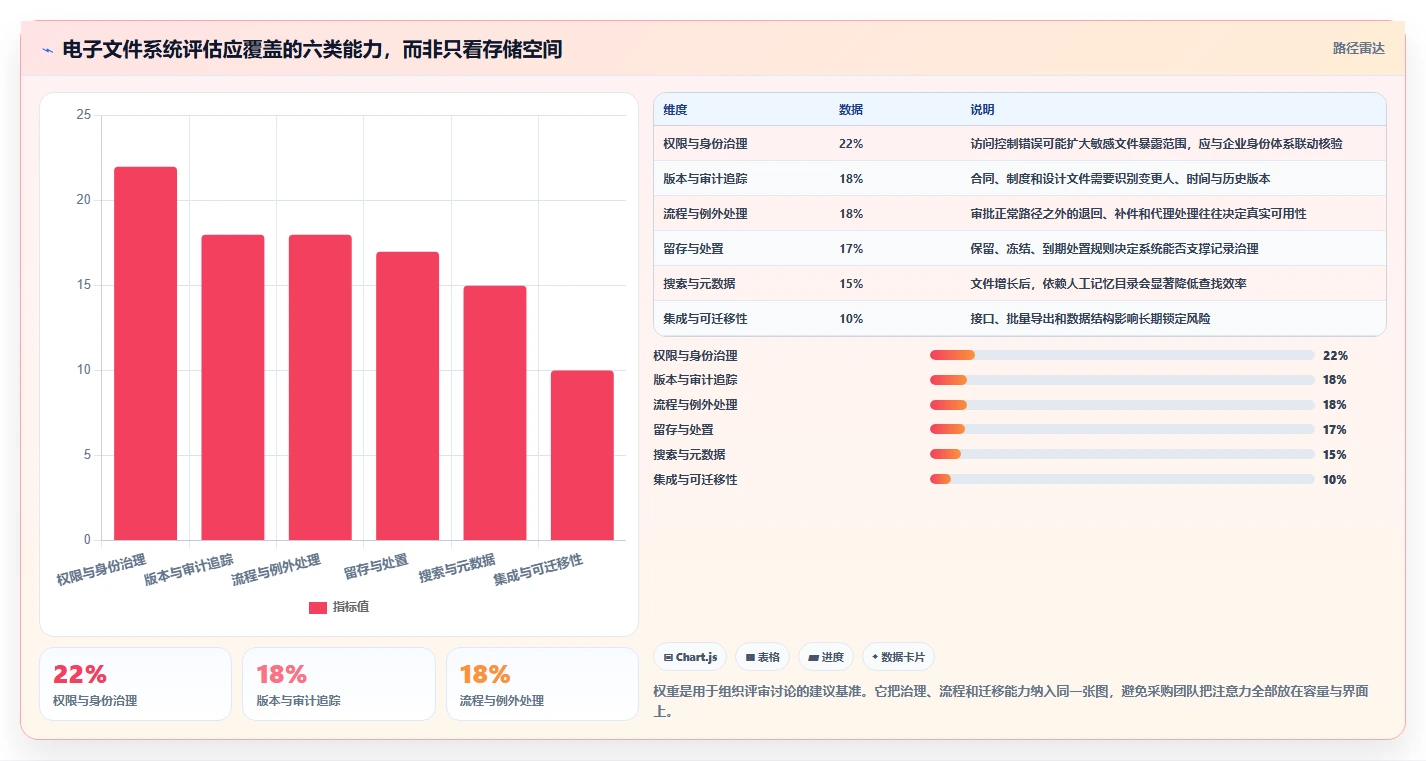Click the 说明 column header

[x=982, y=110]
